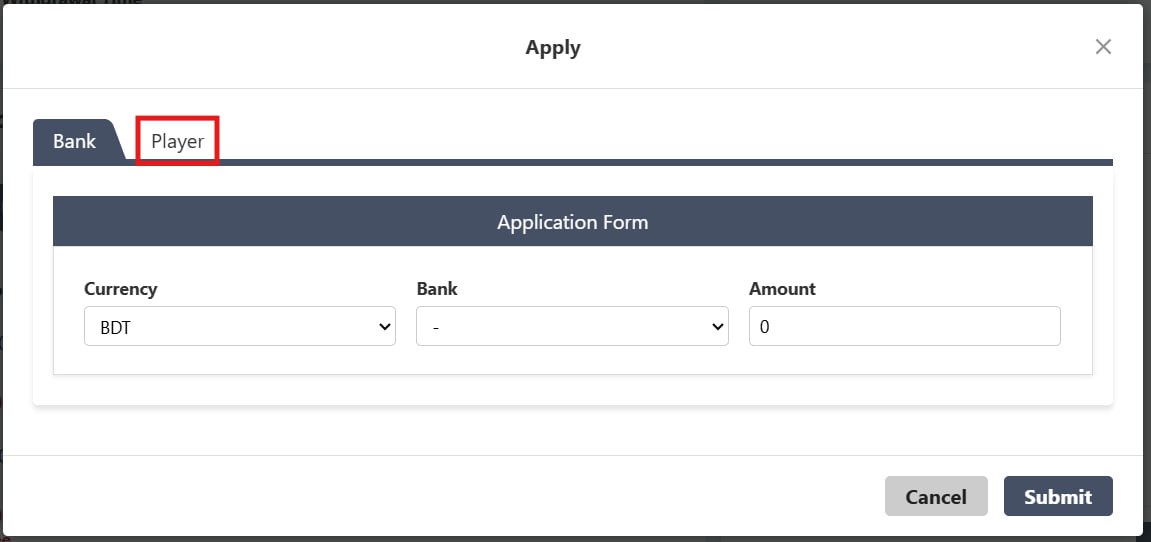Switch to the Player tab
The height and width of the screenshot is (542, 1151).
click(178, 141)
